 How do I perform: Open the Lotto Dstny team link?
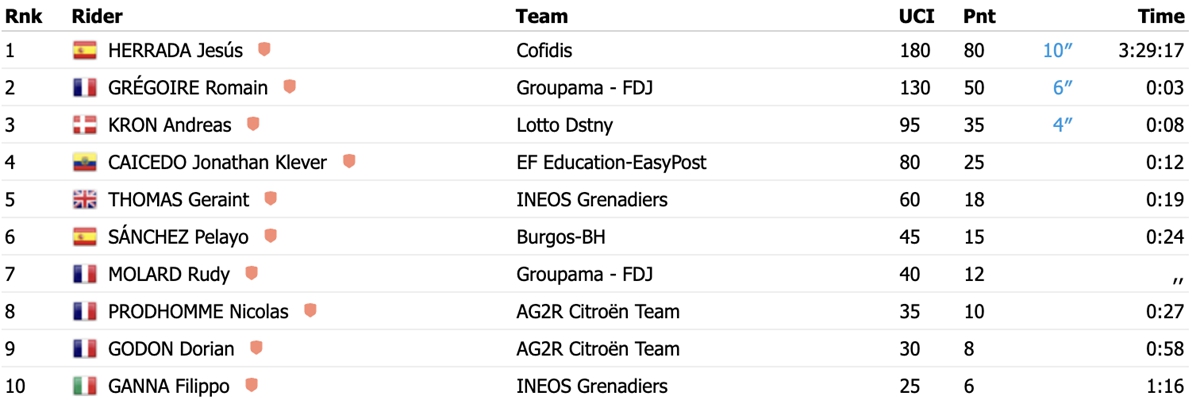point(565,125)
